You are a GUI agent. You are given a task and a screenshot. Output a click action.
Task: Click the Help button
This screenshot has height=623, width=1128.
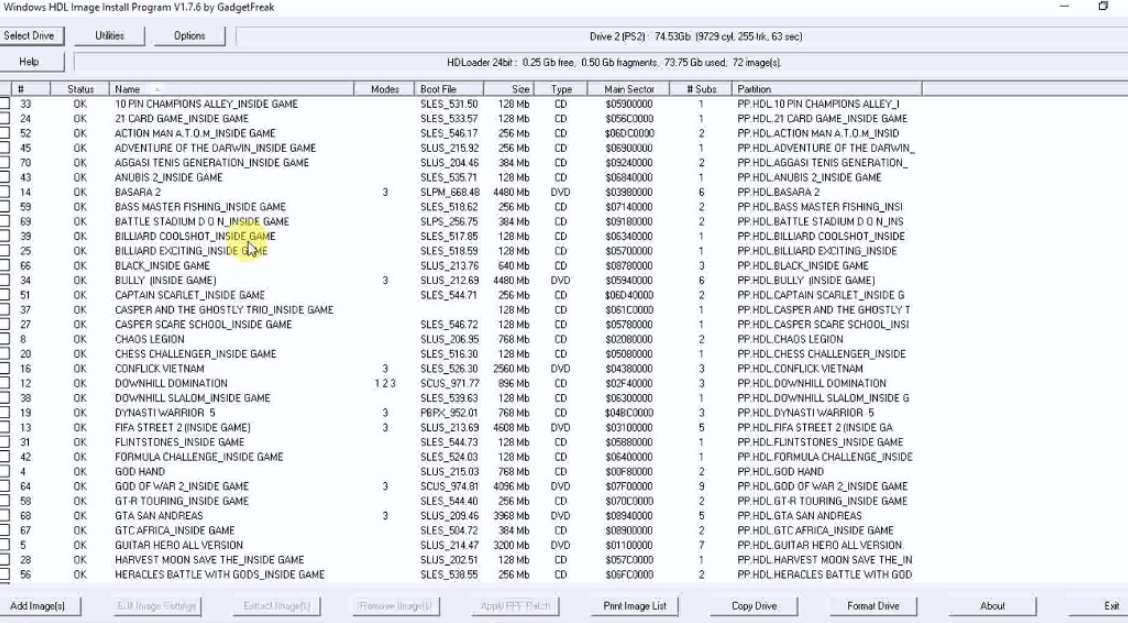(32, 62)
